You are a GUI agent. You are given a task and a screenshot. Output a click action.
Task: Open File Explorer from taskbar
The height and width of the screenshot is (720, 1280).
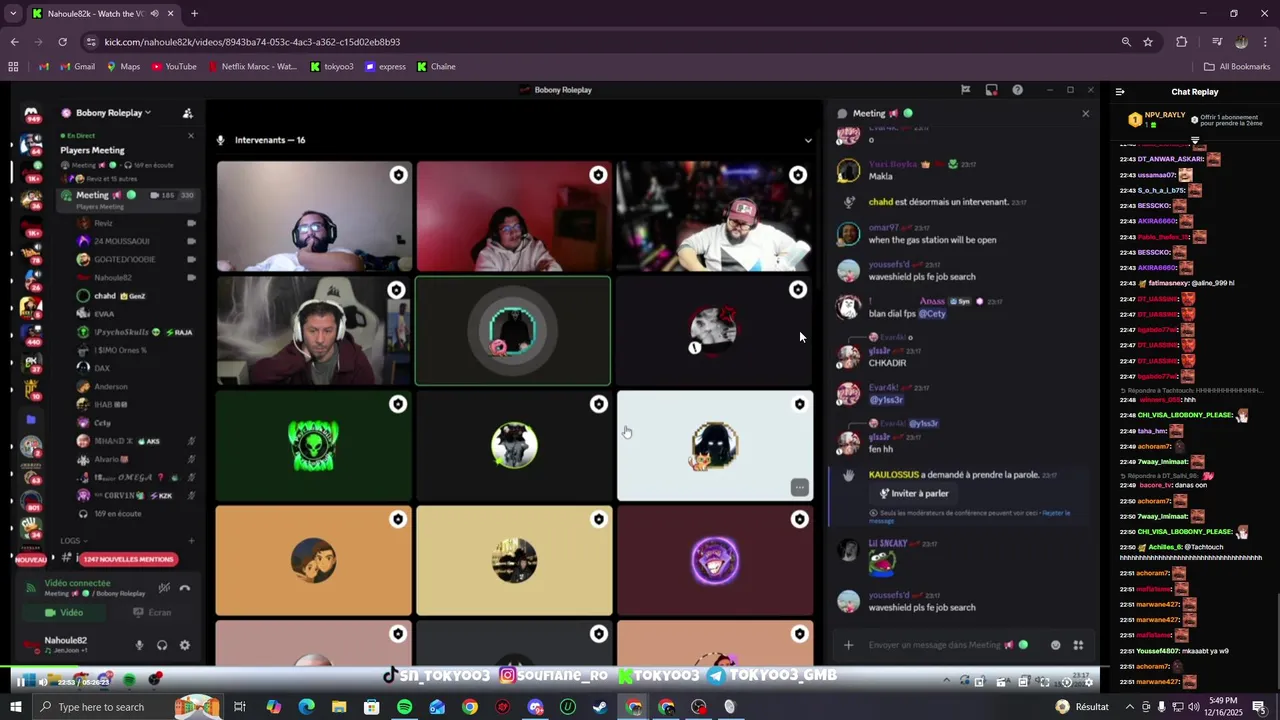(x=339, y=707)
